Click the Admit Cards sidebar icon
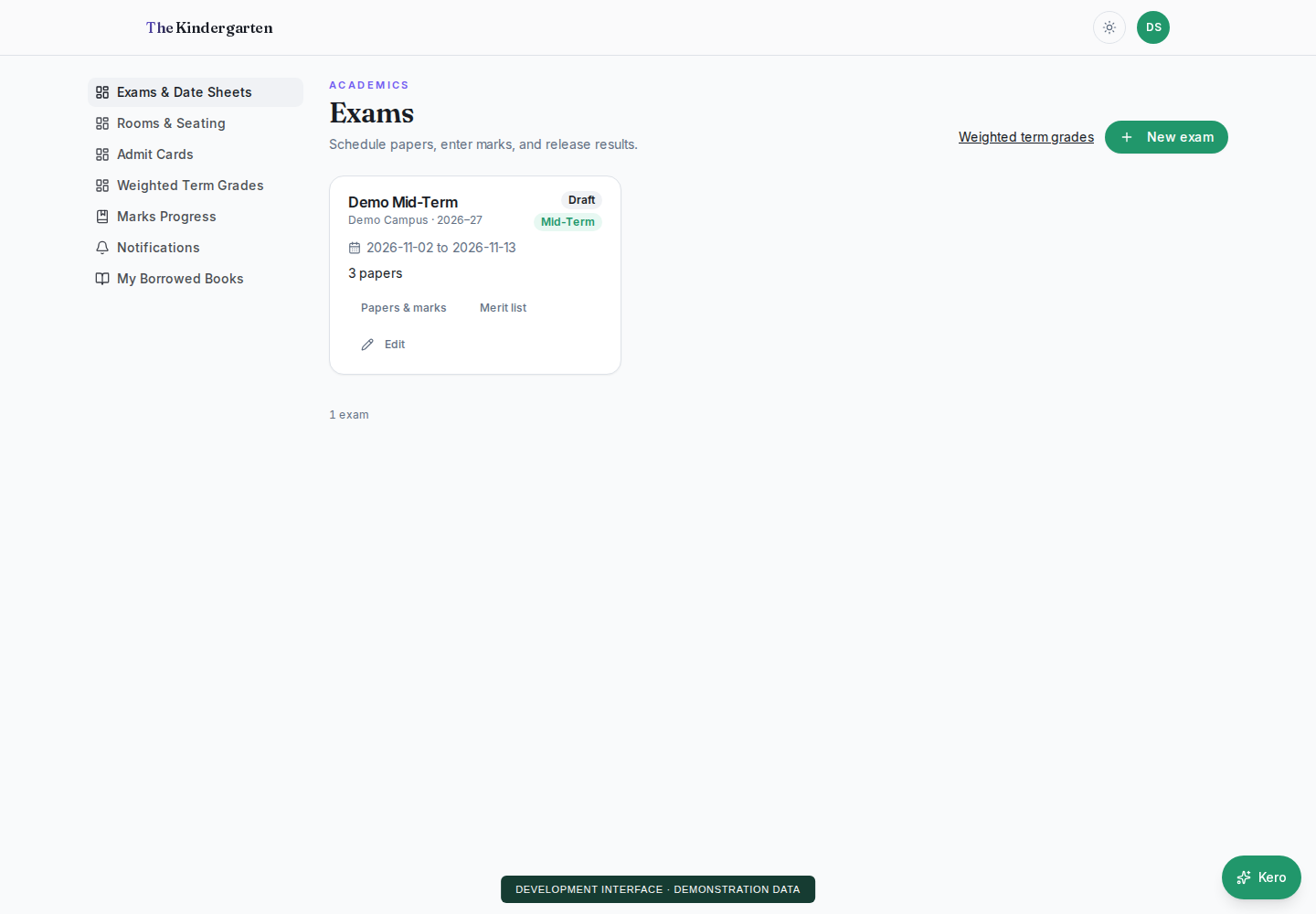 pyautogui.click(x=102, y=154)
